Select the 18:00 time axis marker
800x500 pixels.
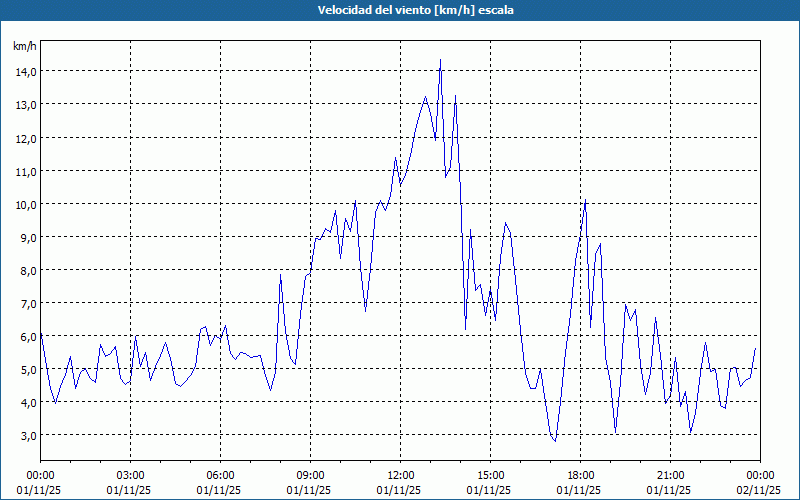[x=580, y=474]
